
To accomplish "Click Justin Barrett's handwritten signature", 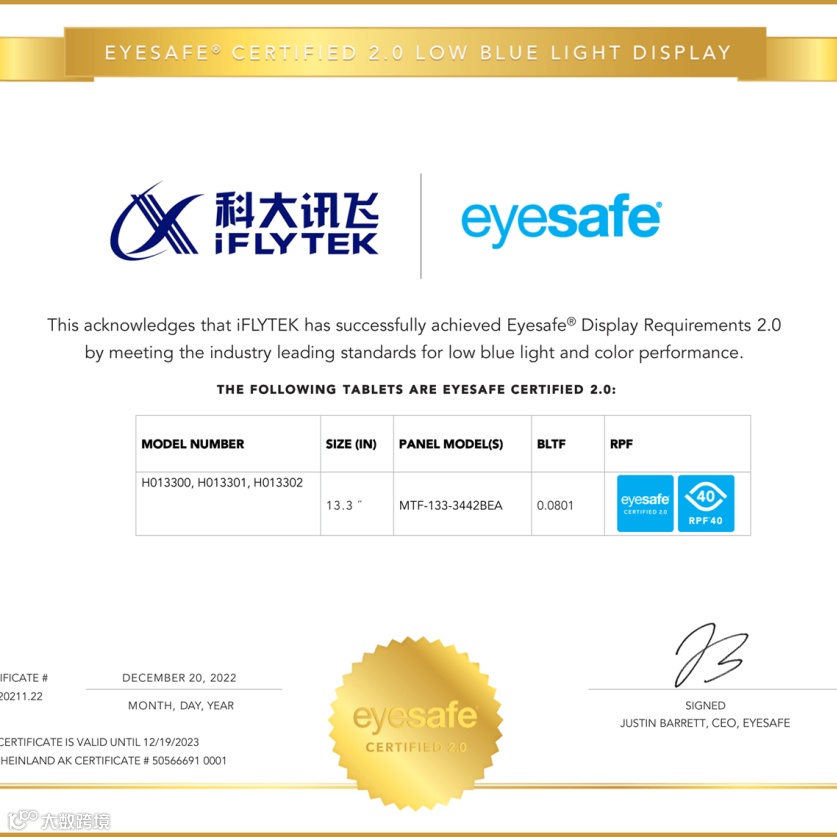I will (x=711, y=654).
